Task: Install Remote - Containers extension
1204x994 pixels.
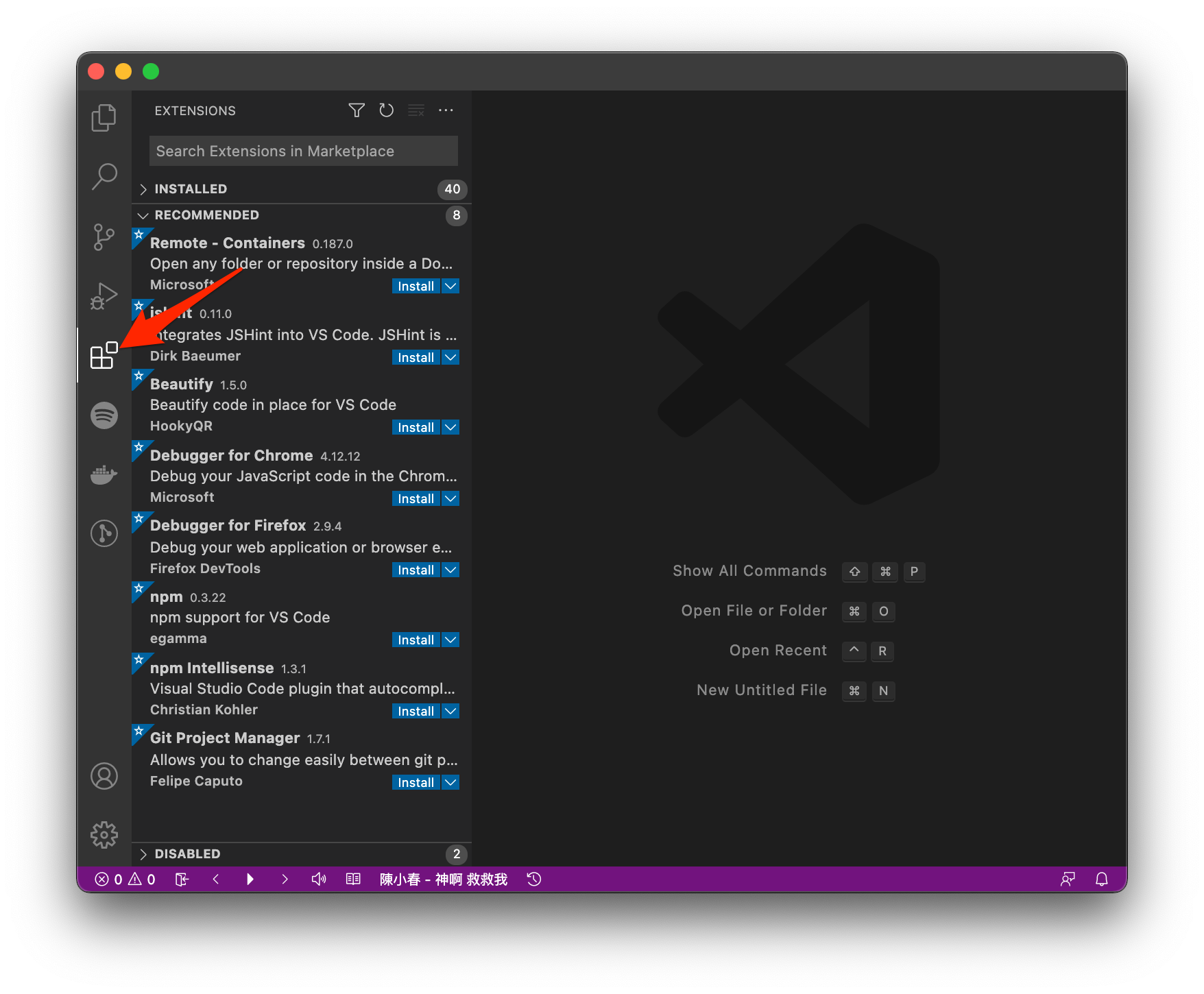Action: [416, 286]
